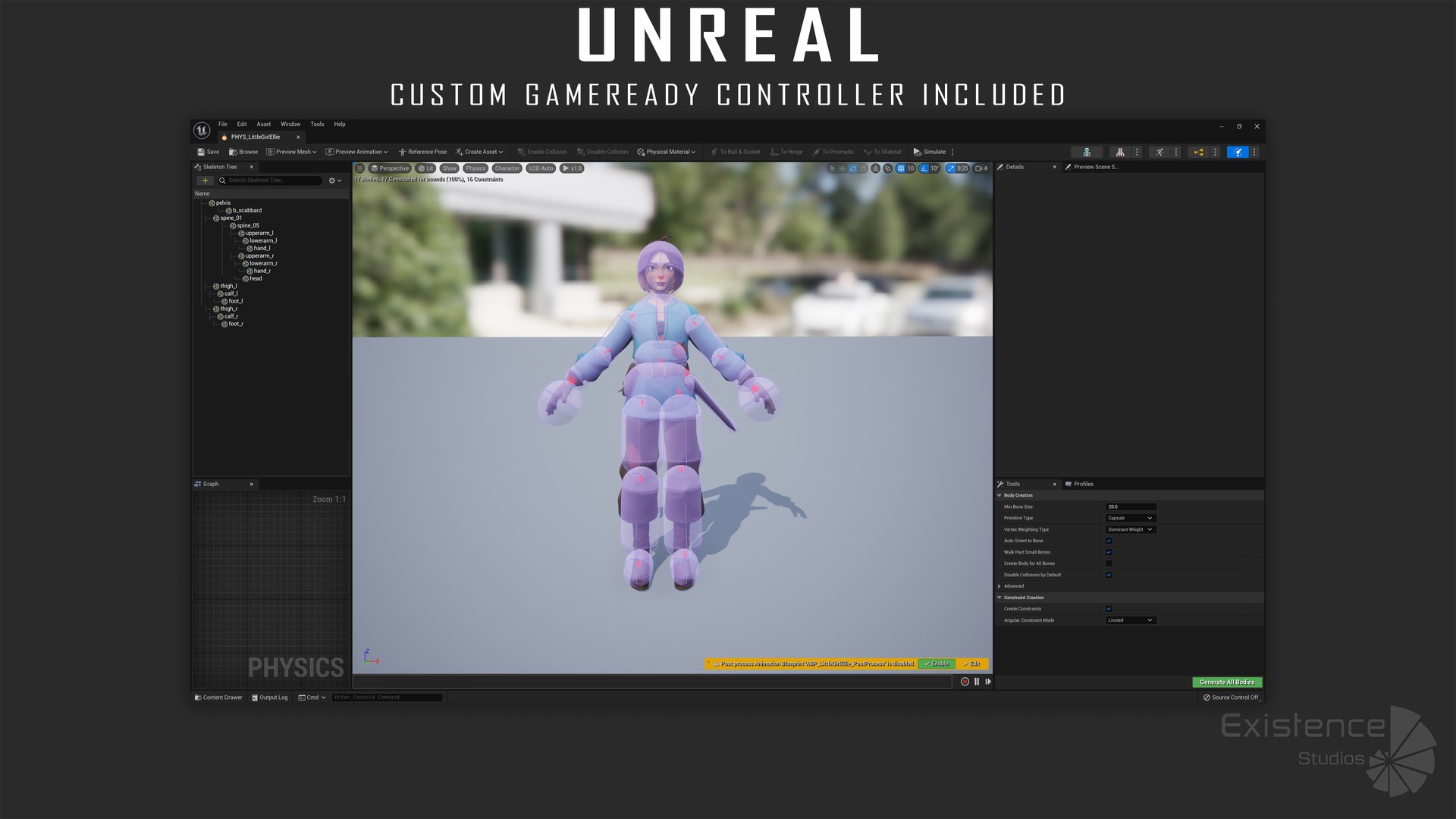The width and height of the screenshot is (1456, 819).
Task: Switch to Animation Blueprint mode icon
Action: (1198, 152)
